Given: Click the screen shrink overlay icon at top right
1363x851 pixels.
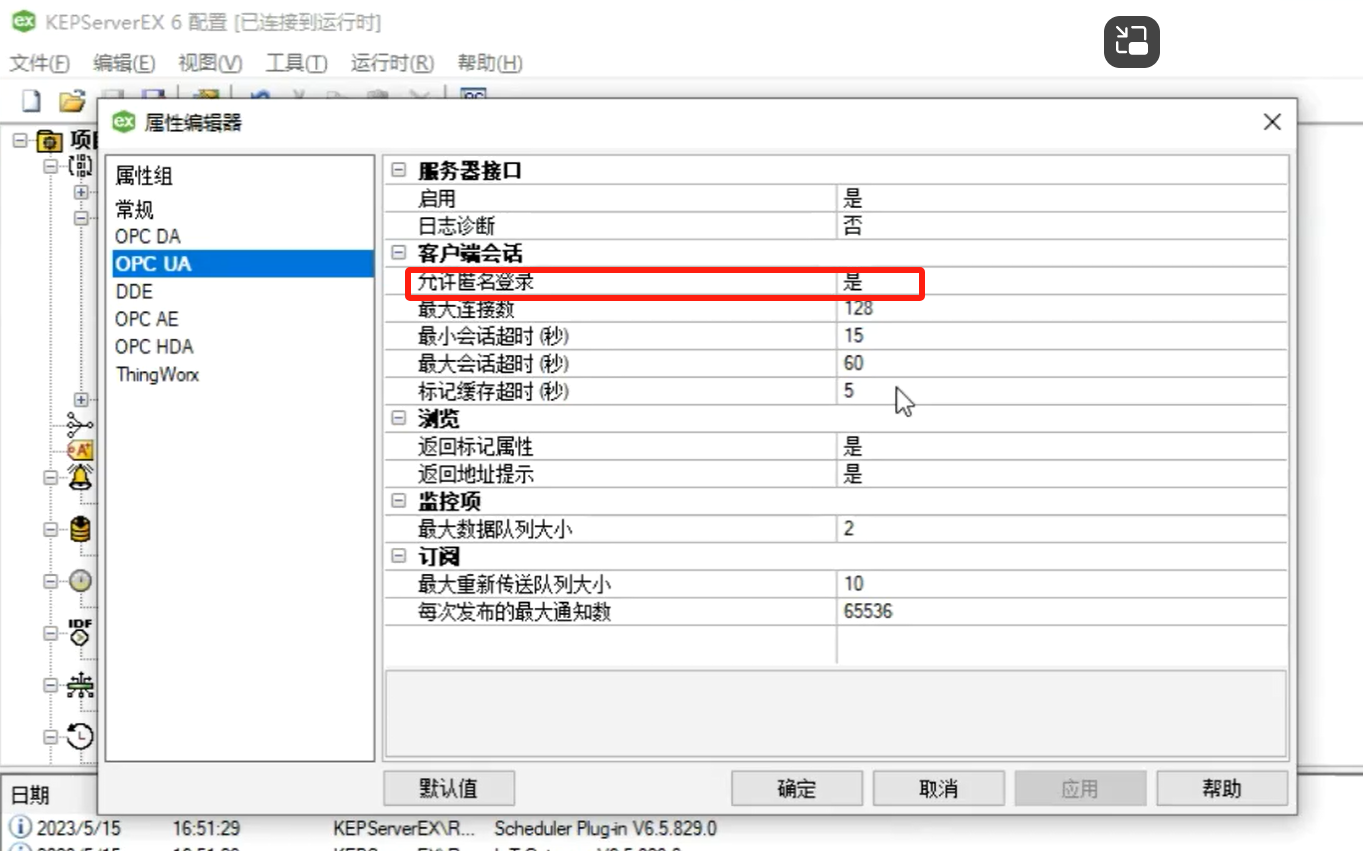Looking at the screenshot, I should tap(1132, 42).
